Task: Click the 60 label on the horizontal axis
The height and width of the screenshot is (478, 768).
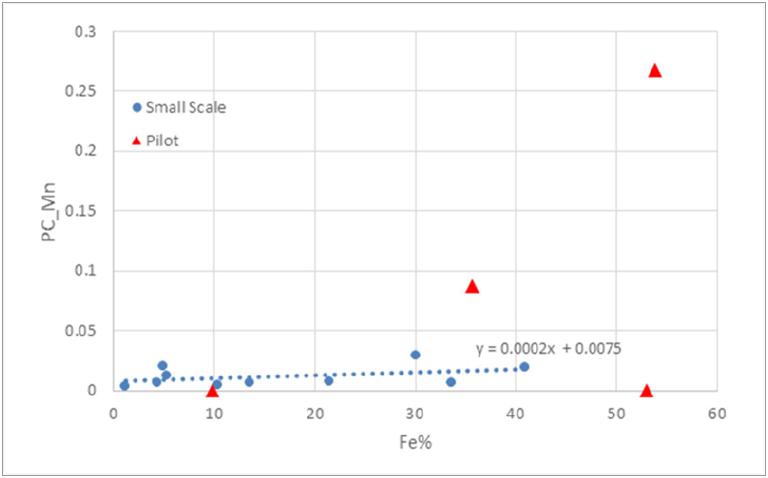Action: 716,411
